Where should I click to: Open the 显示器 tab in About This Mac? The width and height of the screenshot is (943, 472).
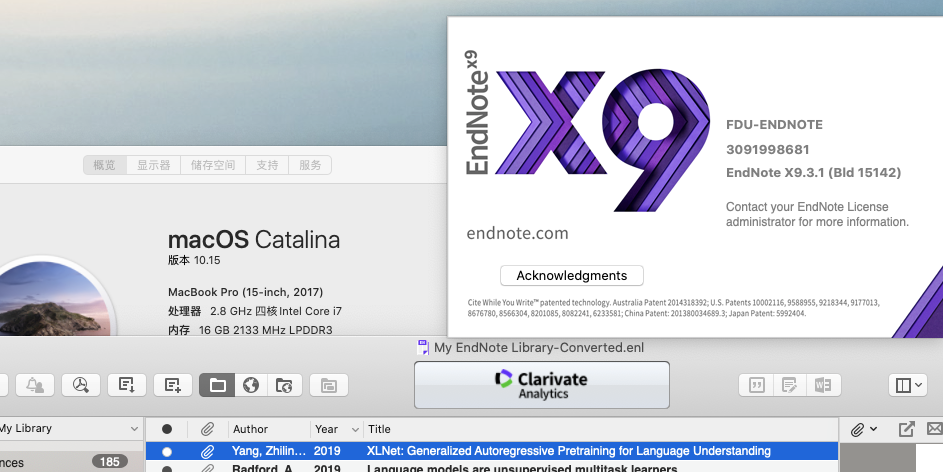point(153,165)
